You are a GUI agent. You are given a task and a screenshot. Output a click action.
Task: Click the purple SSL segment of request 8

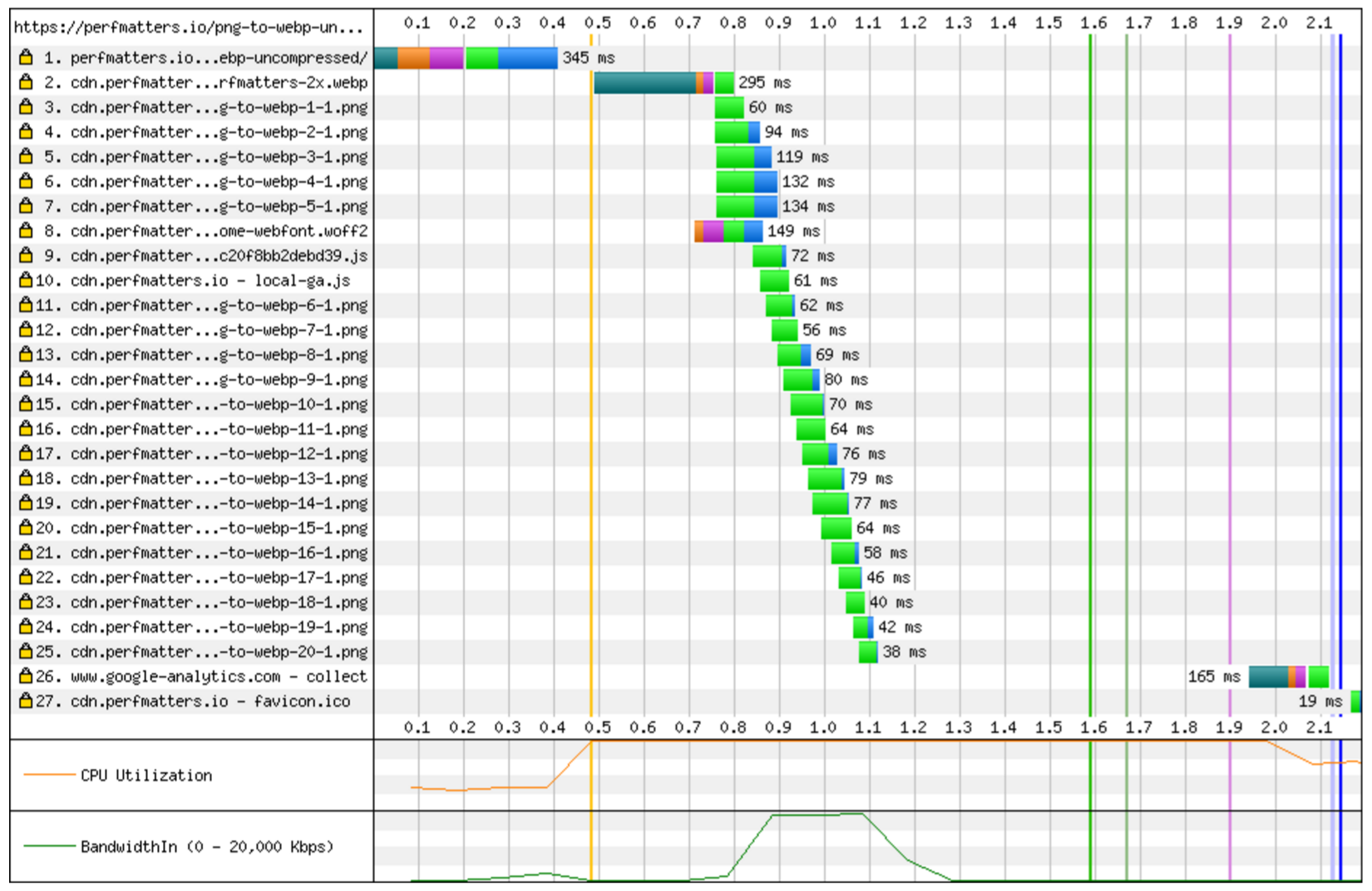[713, 230]
